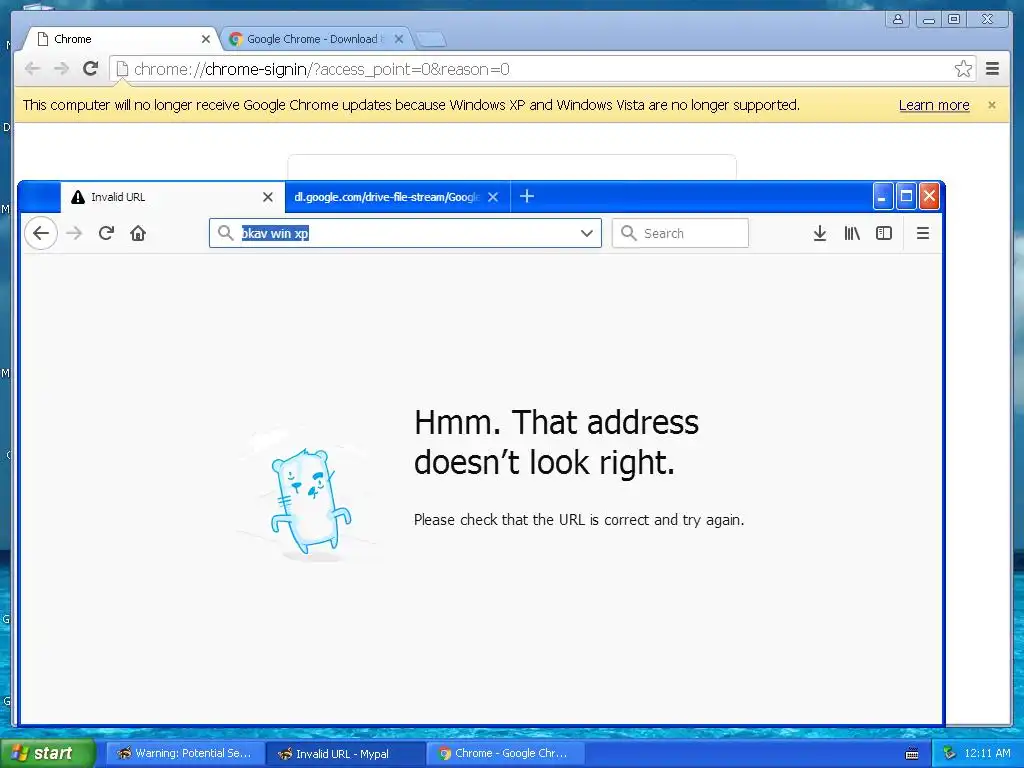Viewport: 1024px width, 768px height.
Task: Open the Mypal hamburger menu
Action: pyautogui.click(x=923, y=233)
